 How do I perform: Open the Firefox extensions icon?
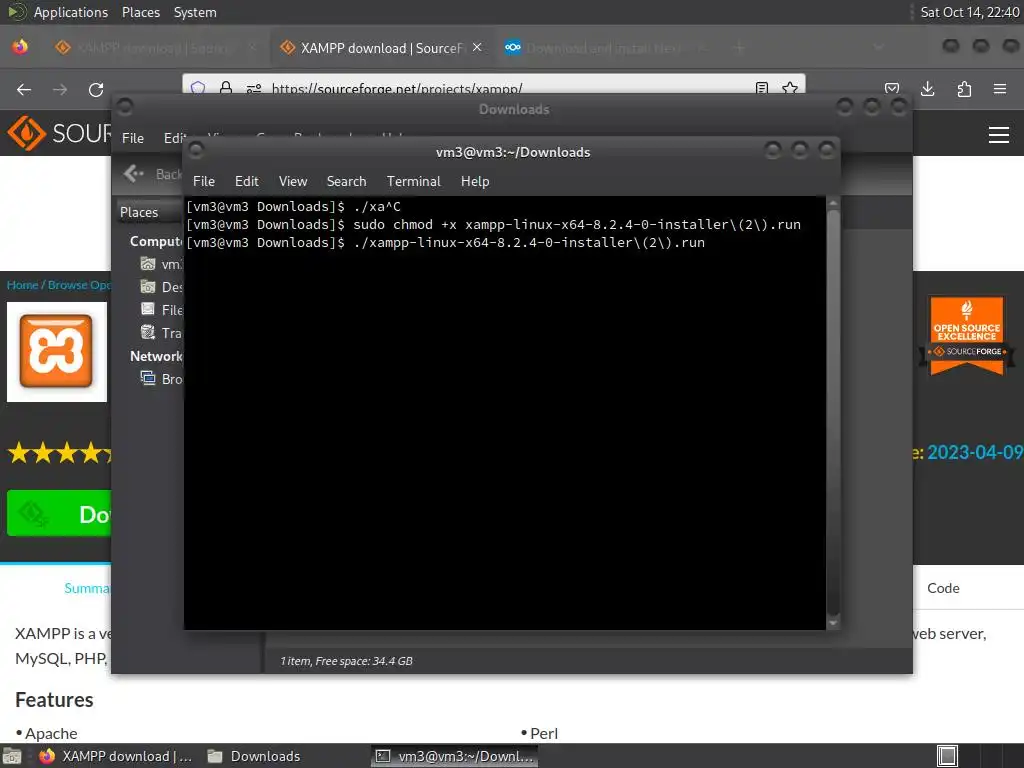(964, 89)
